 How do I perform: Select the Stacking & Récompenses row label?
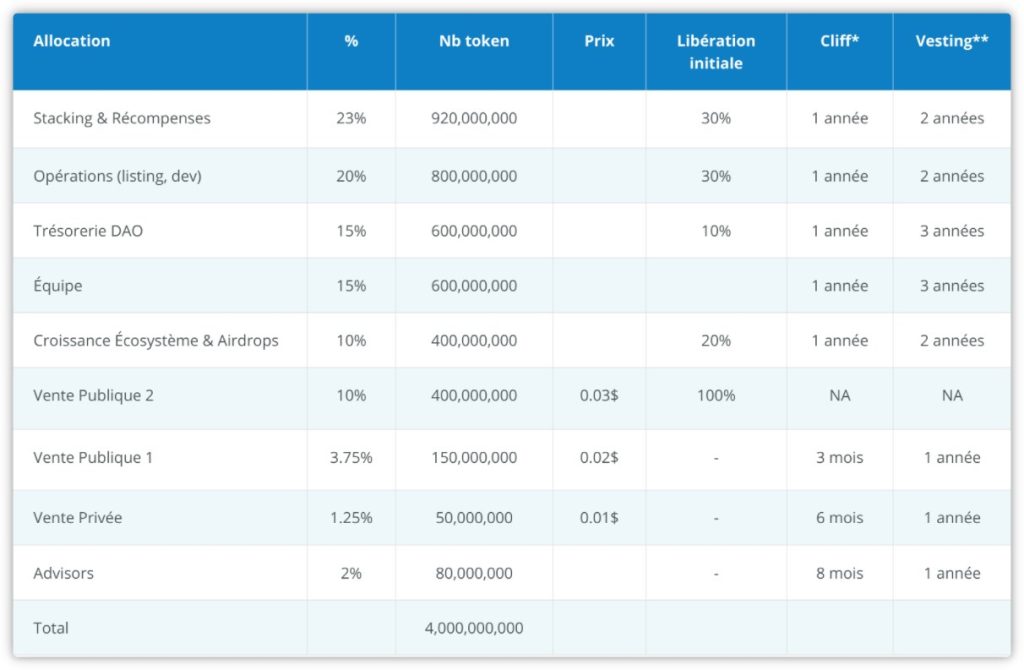(x=122, y=118)
